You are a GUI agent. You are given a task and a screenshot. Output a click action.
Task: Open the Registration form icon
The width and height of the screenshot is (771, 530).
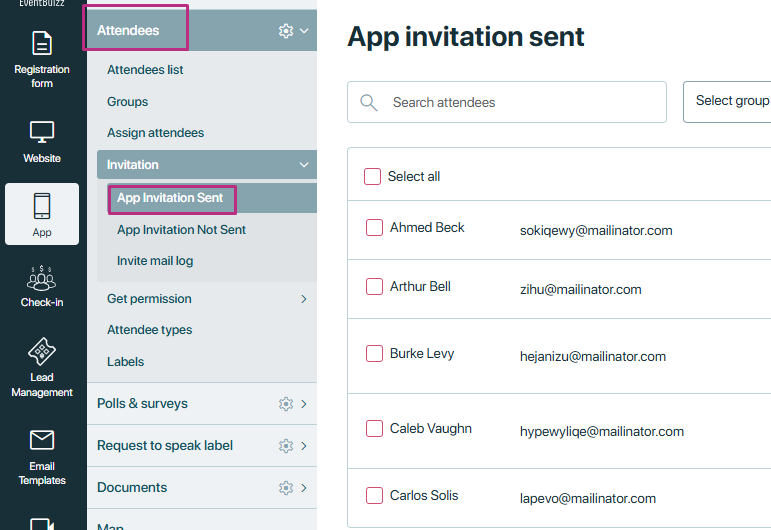42,43
